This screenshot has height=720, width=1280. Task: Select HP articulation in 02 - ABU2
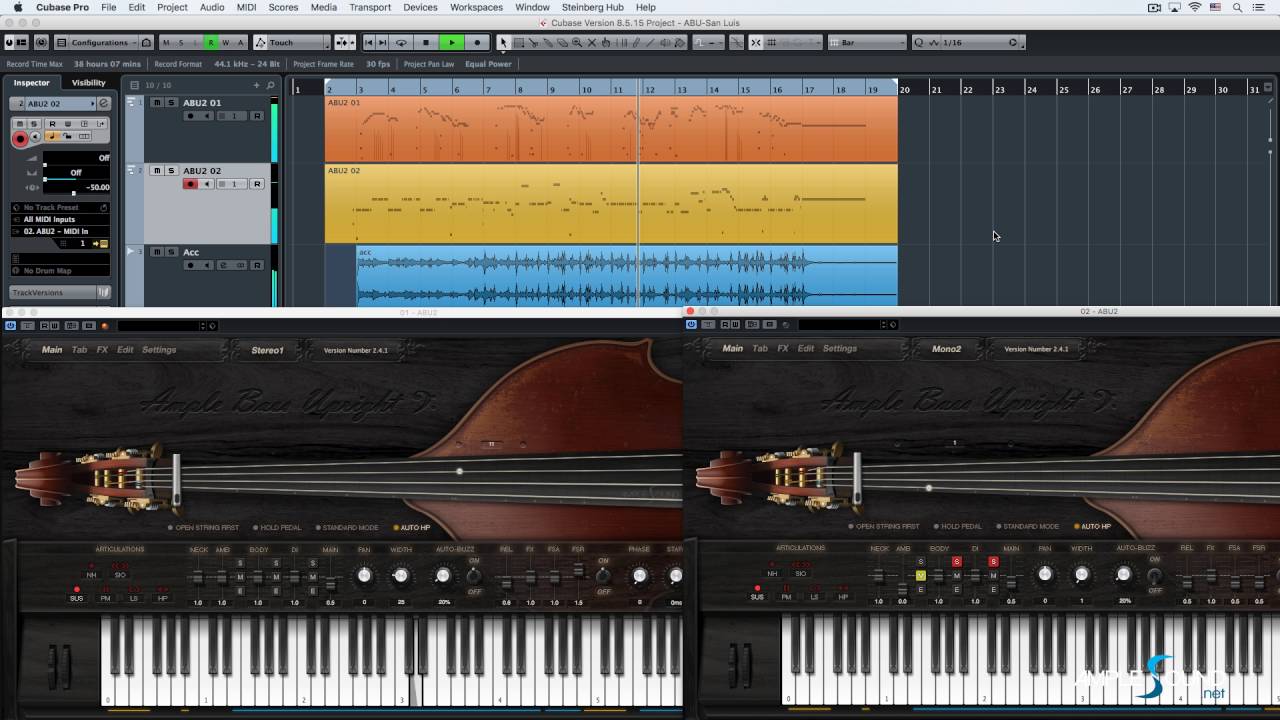coord(843,594)
